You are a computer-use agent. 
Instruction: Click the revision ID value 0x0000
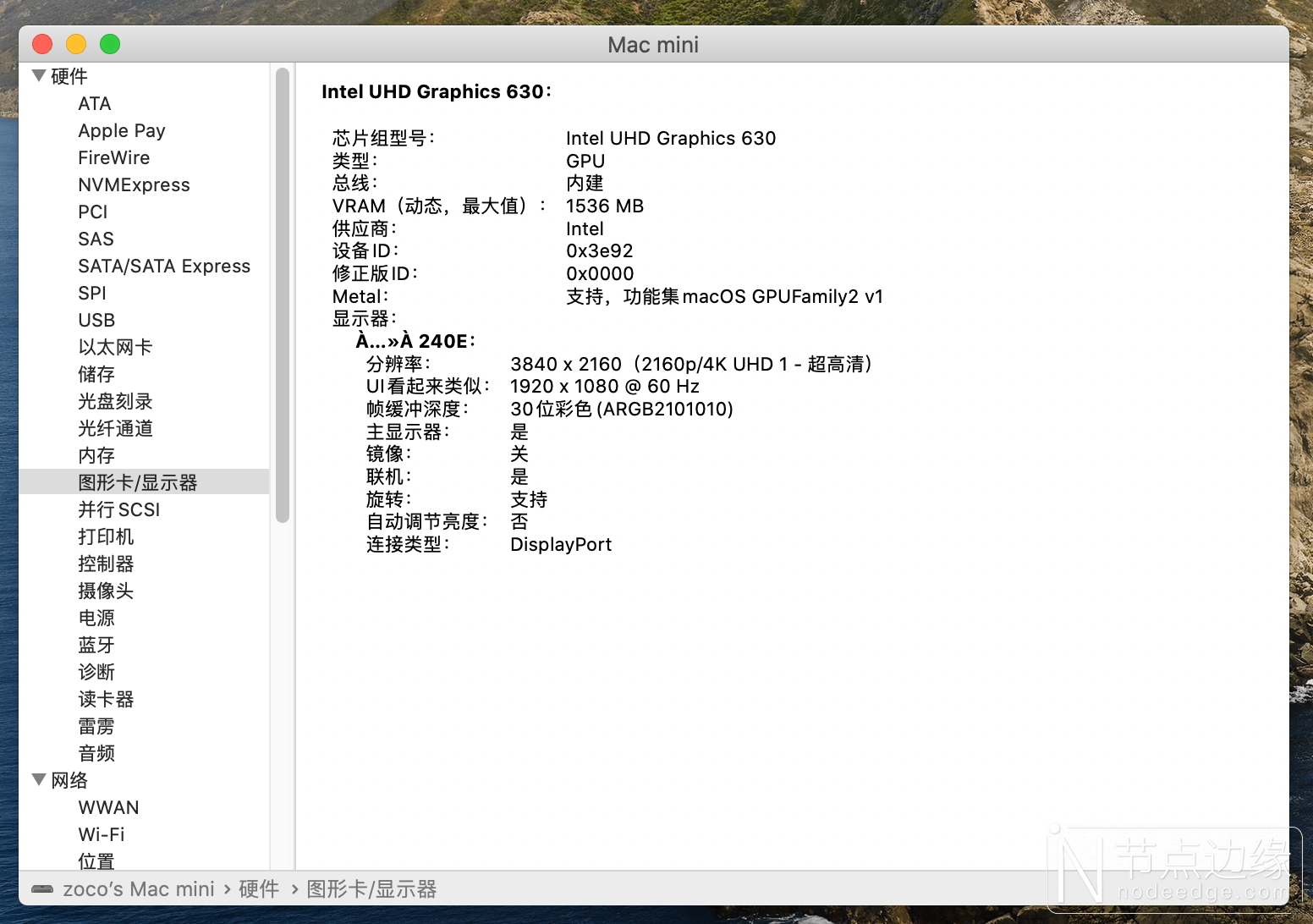coord(600,274)
